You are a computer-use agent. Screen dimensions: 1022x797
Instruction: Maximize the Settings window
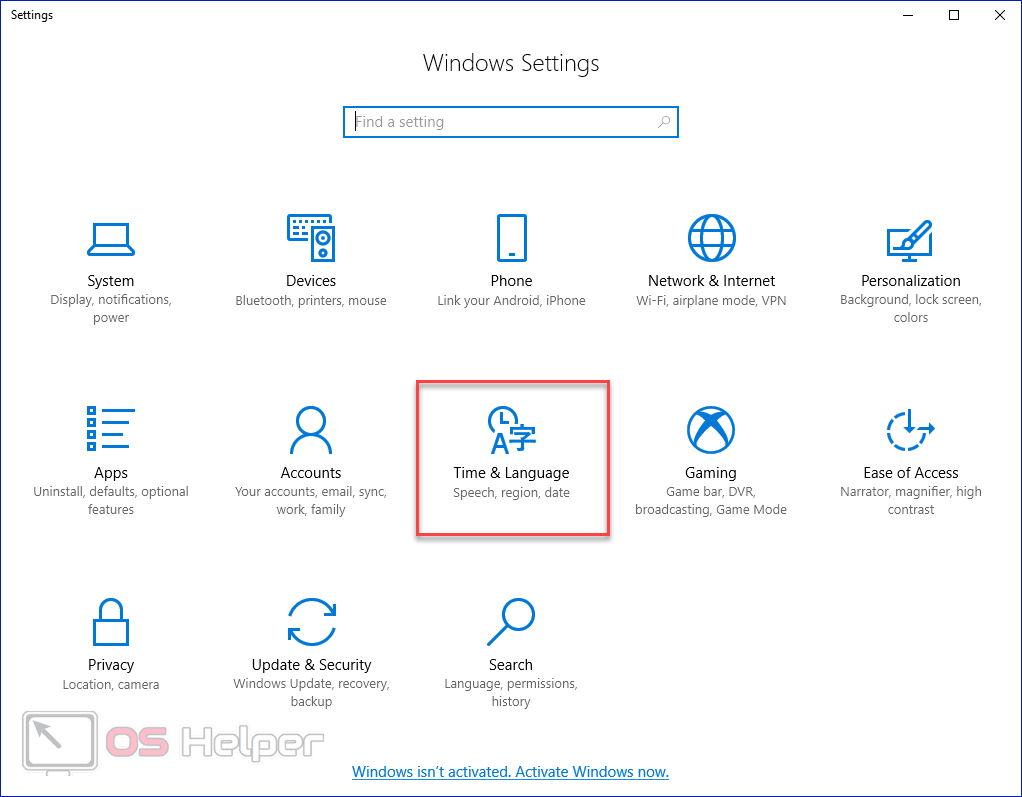coord(954,15)
